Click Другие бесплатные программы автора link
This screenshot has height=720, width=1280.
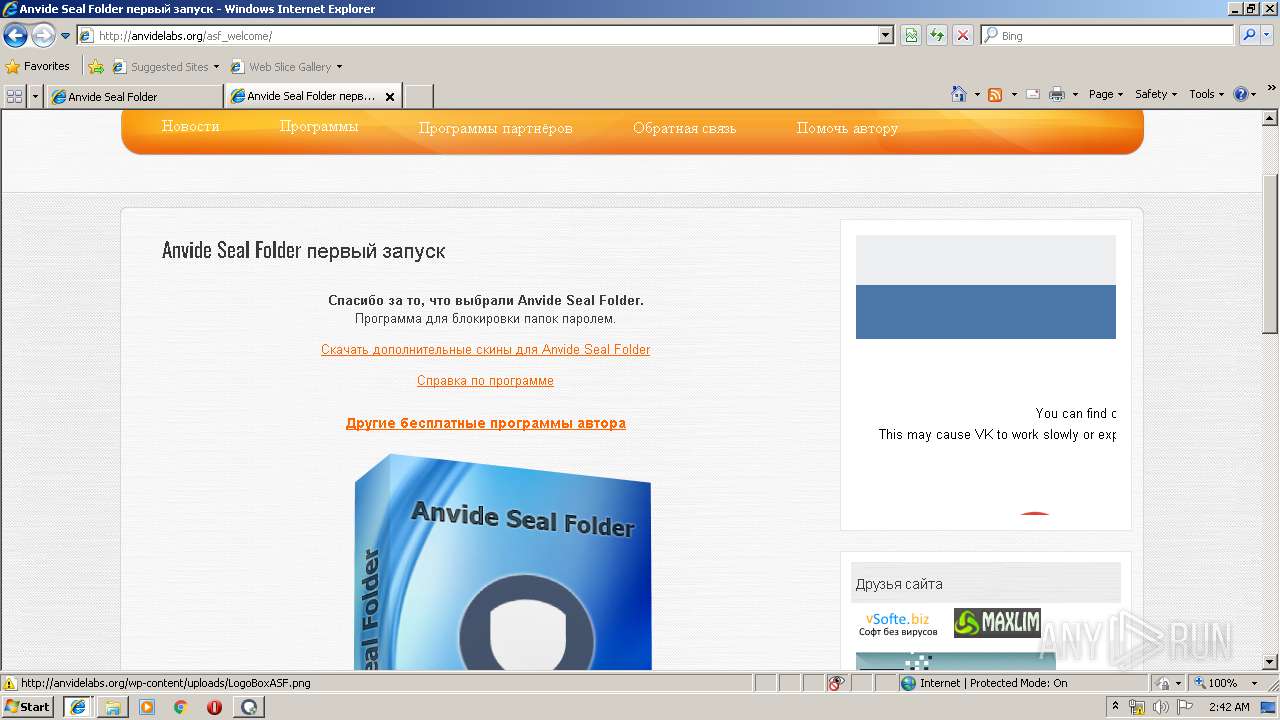[485, 423]
